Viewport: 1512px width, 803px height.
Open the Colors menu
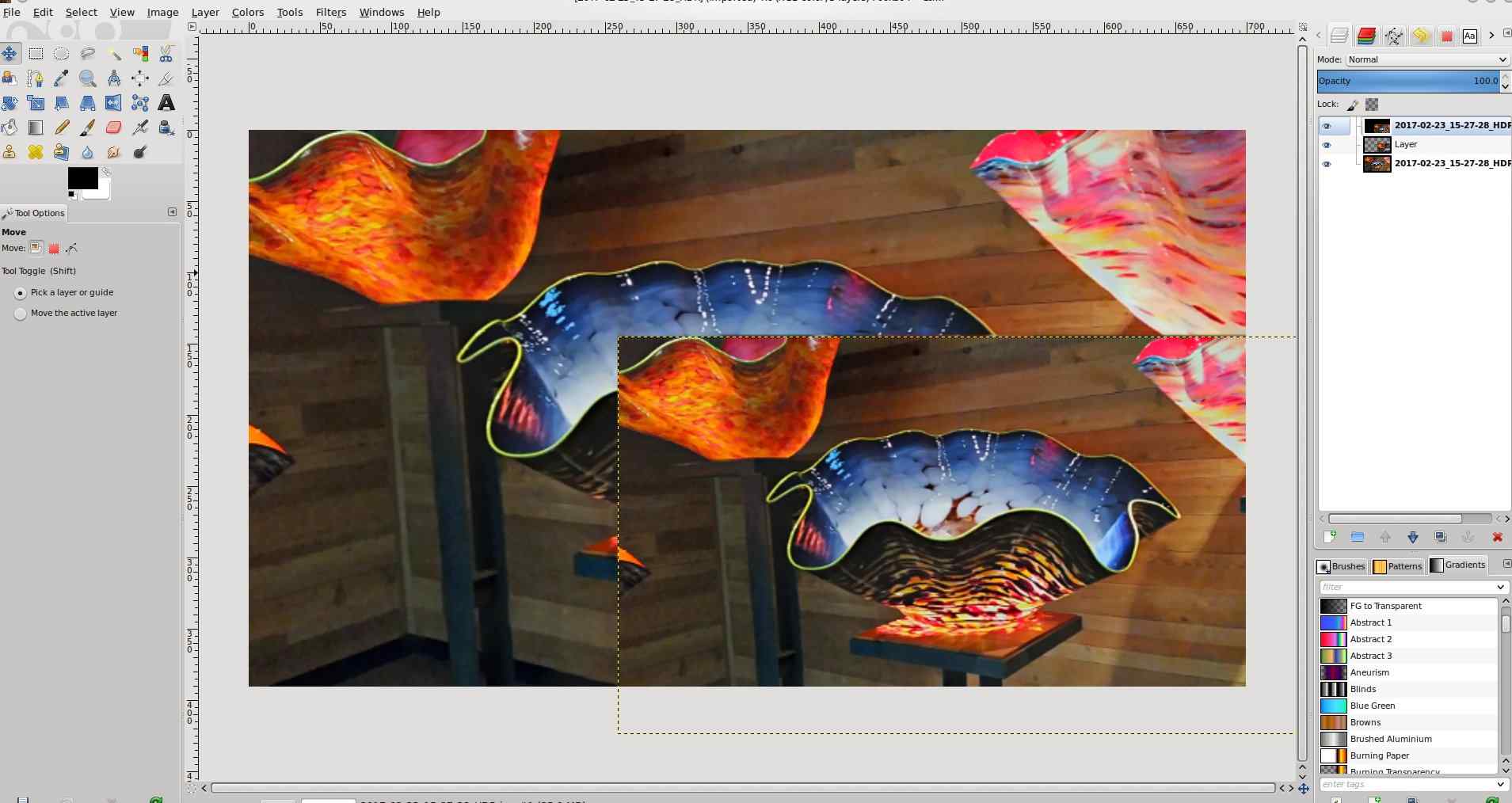pos(248,12)
